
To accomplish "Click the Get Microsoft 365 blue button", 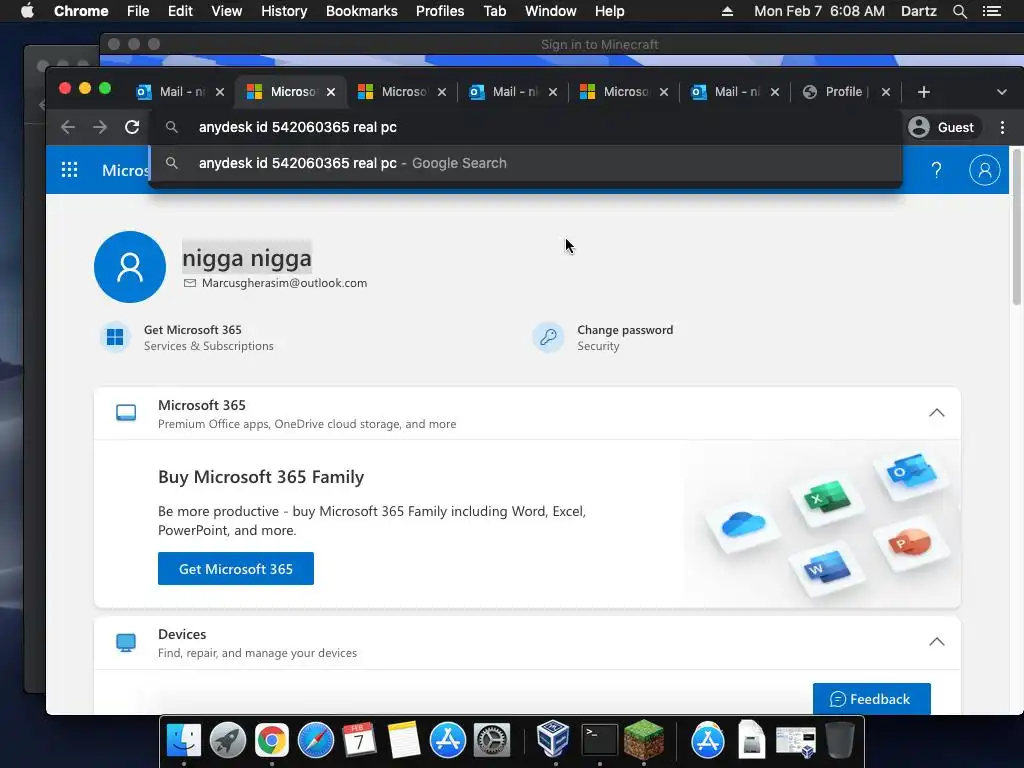I will pyautogui.click(x=236, y=569).
